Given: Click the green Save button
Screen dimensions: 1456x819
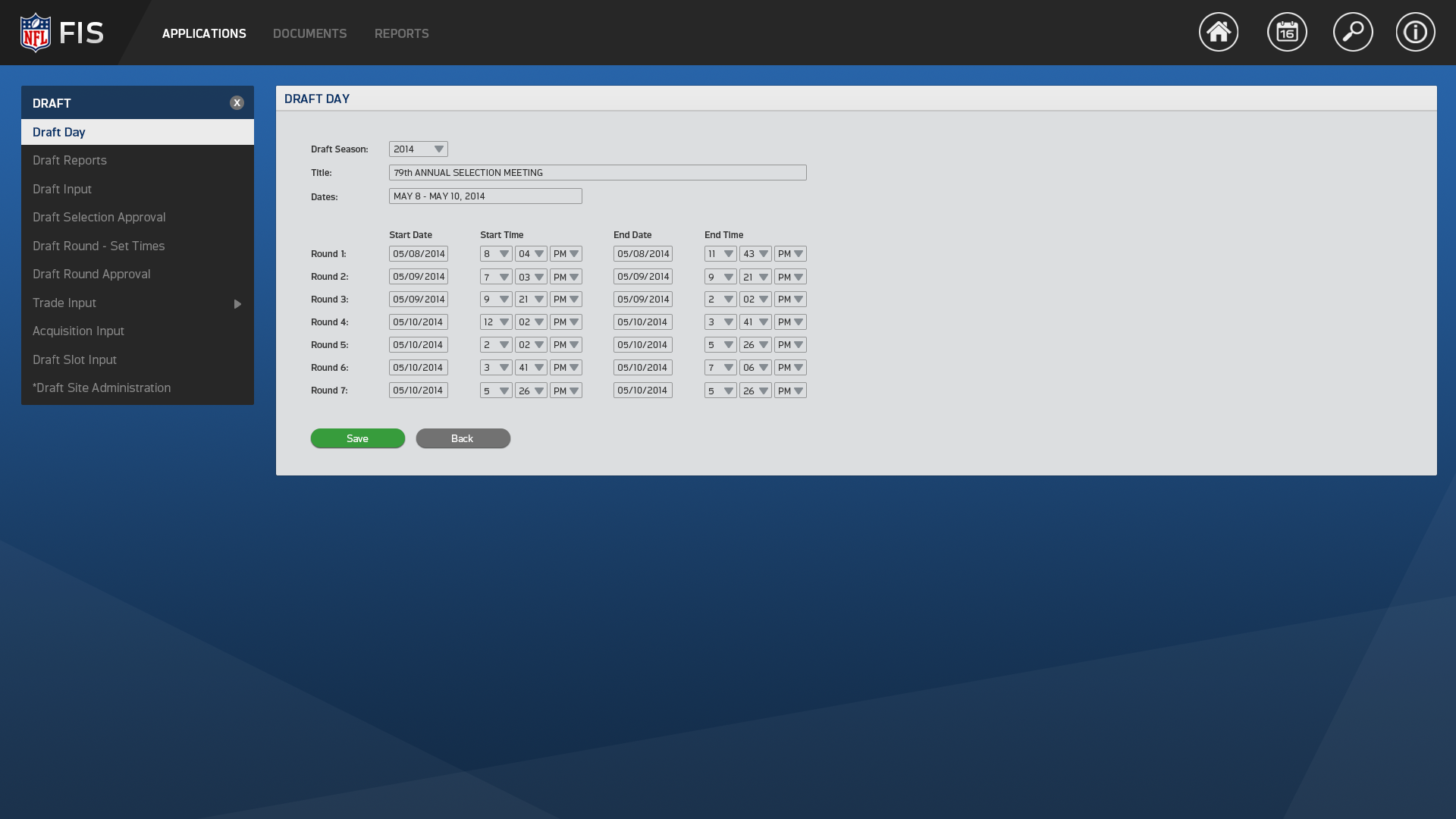Looking at the screenshot, I should 357,438.
